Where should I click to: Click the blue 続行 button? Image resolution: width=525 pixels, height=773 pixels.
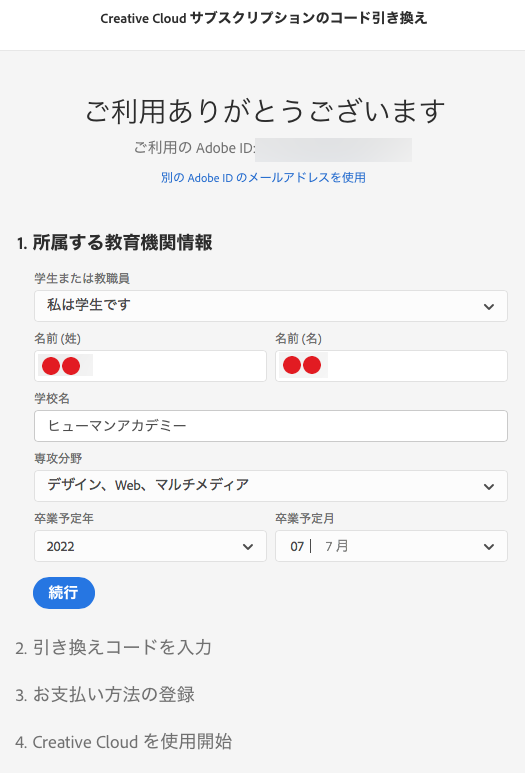(64, 593)
